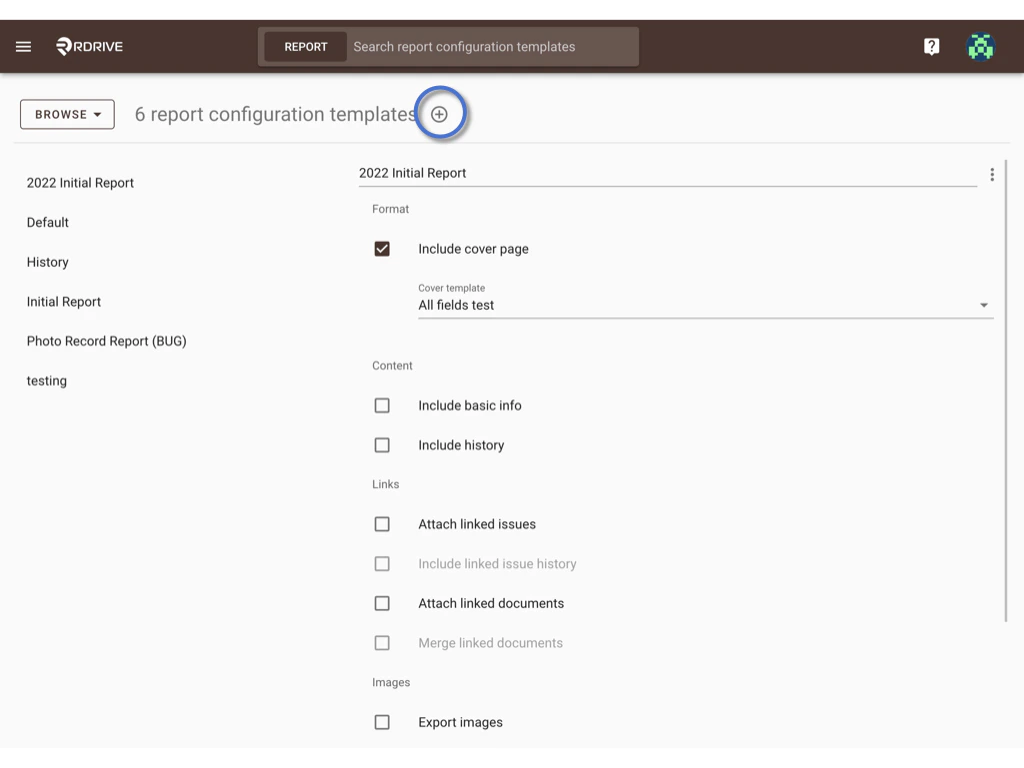Enable the Include basic info checkbox
The width and height of the screenshot is (1024, 768).
point(382,405)
